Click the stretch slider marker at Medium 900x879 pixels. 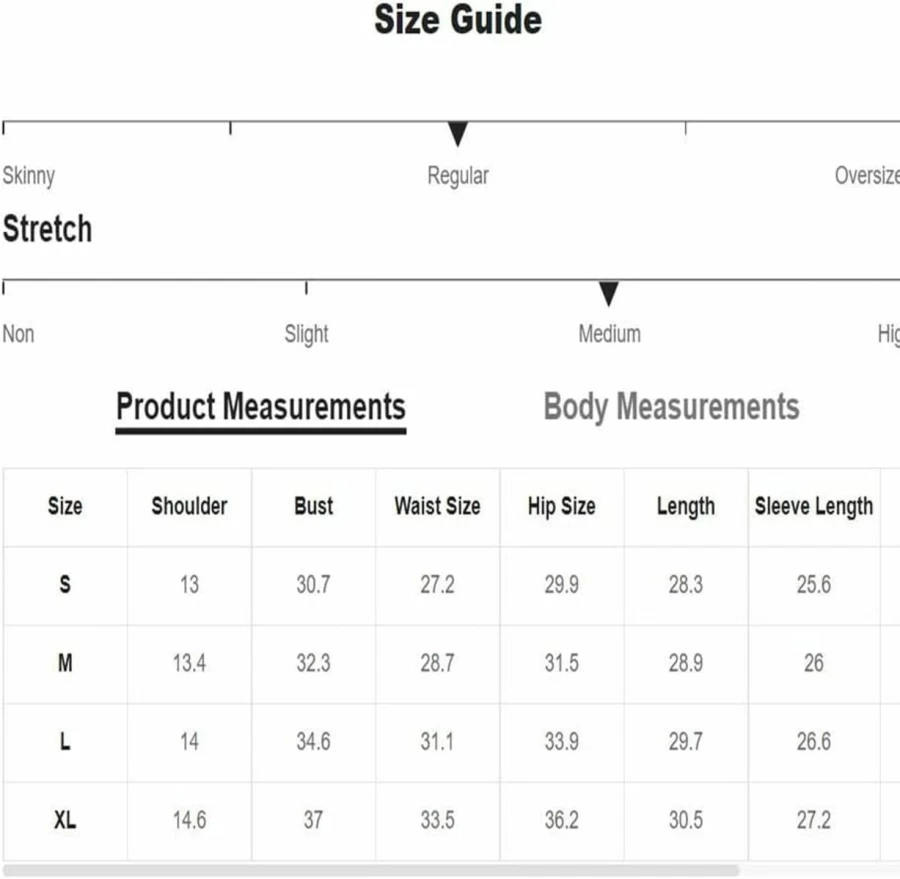[x=608, y=293]
